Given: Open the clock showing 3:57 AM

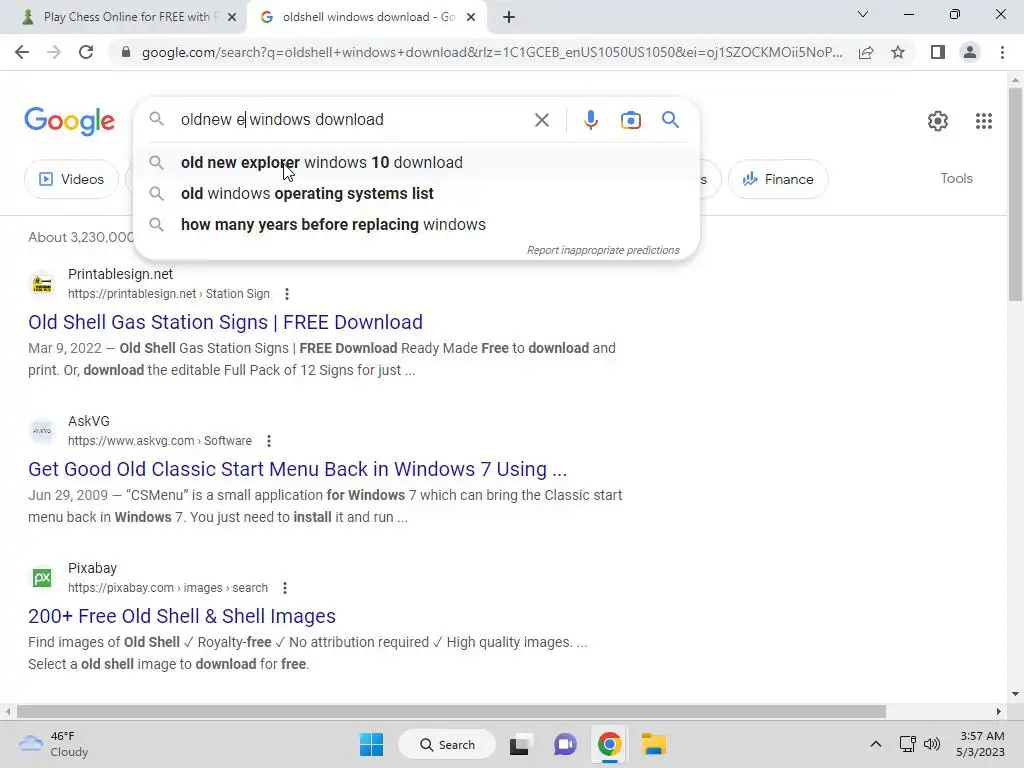Looking at the screenshot, I should [980, 744].
